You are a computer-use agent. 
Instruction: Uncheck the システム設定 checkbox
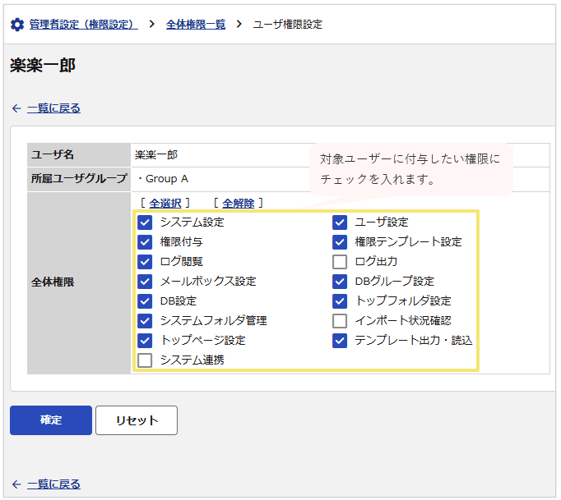[x=145, y=223]
